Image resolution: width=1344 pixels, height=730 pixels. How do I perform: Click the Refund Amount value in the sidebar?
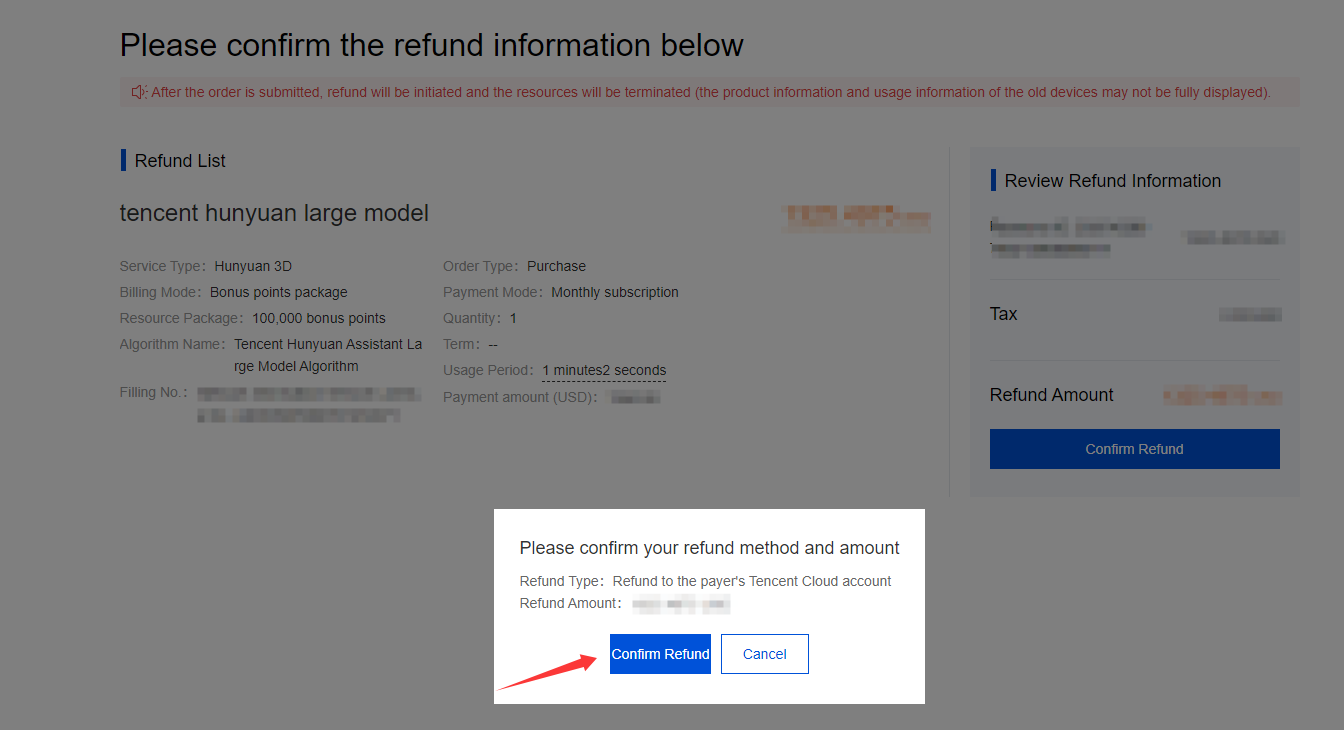coord(1221,395)
